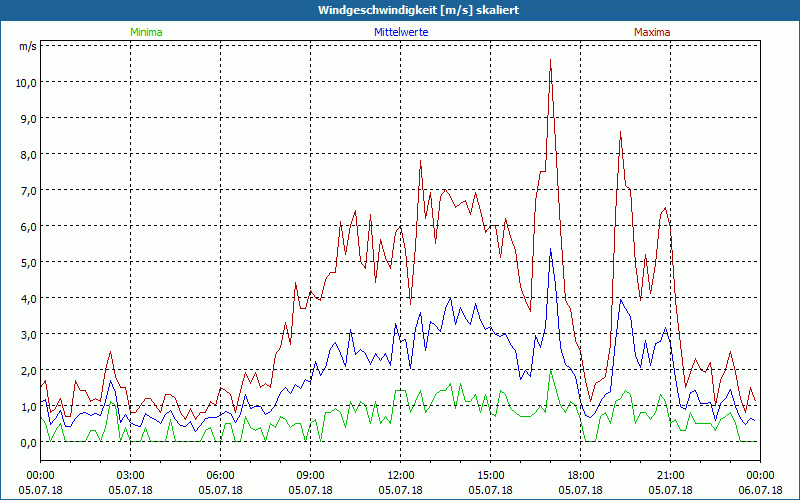Screen dimensions: 800x500
Task: Click the m/s unit label on the y-axis
Action: point(27,46)
